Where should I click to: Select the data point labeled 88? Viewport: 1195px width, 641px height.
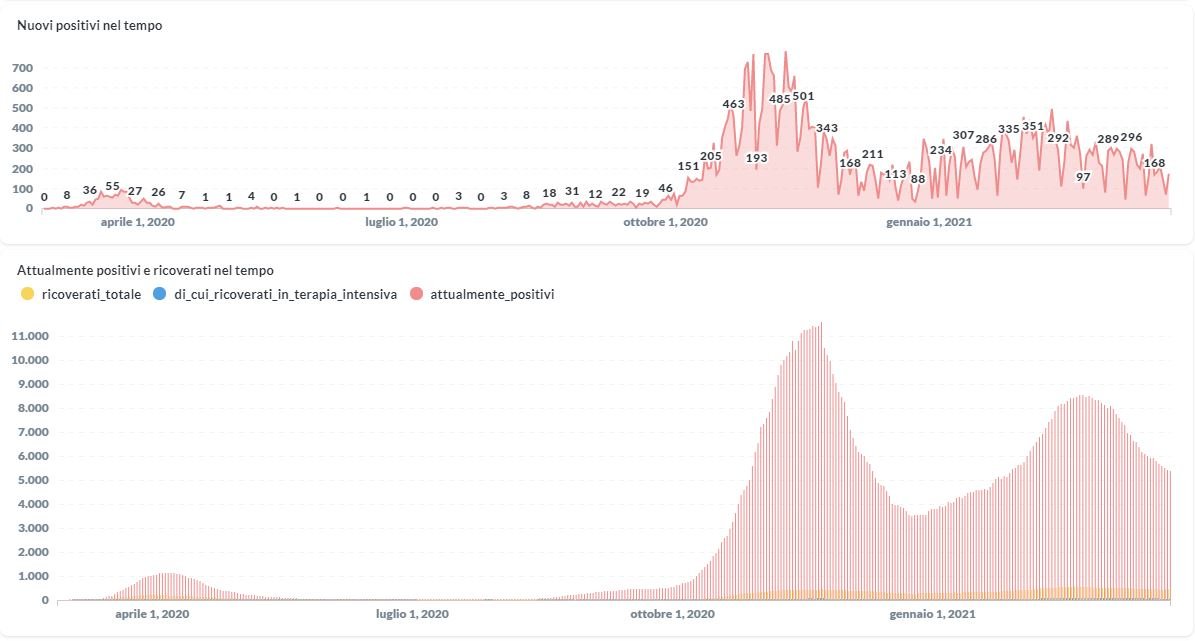pos(918,179)
